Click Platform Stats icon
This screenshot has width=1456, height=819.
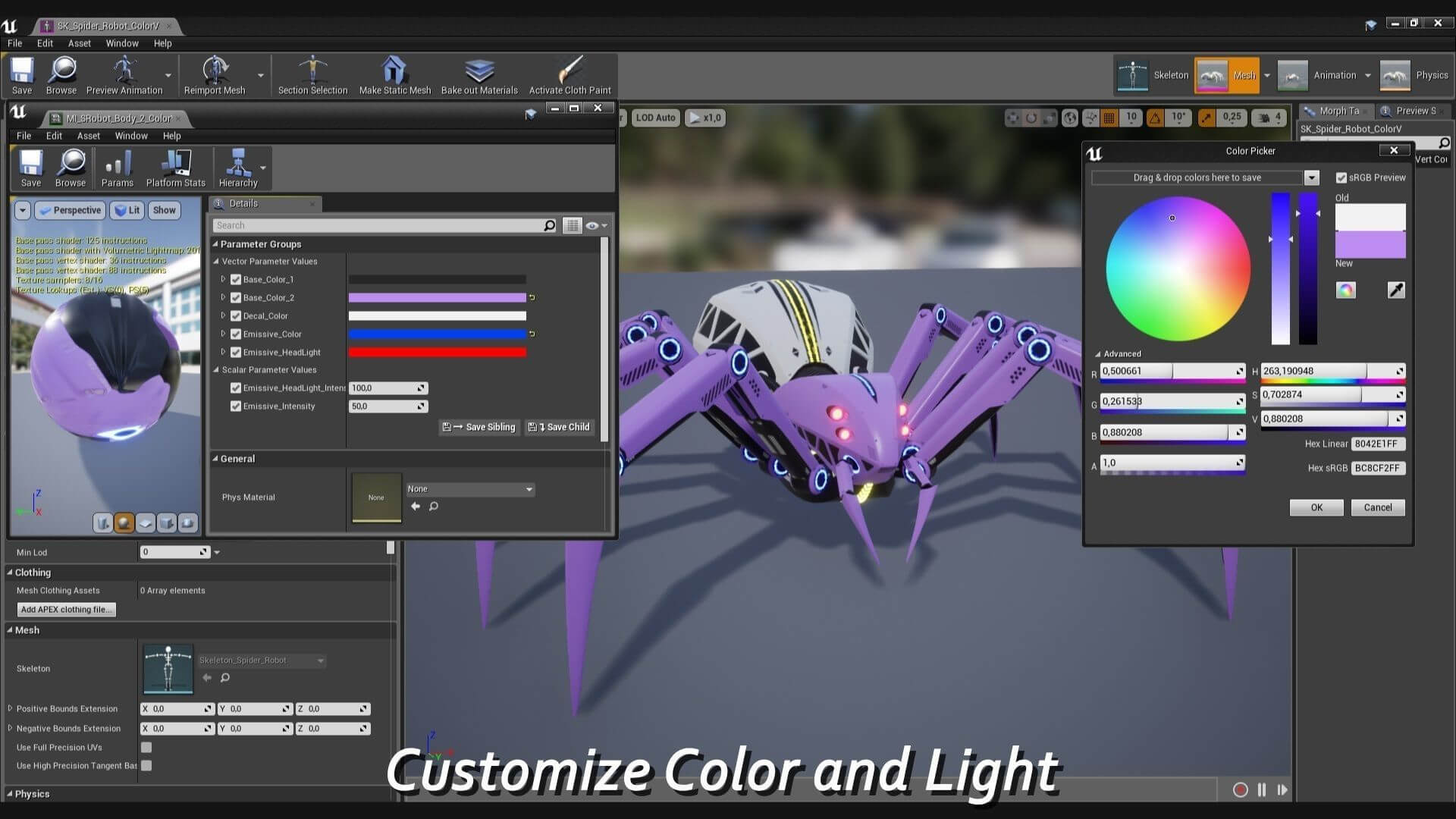coord(175,168)
